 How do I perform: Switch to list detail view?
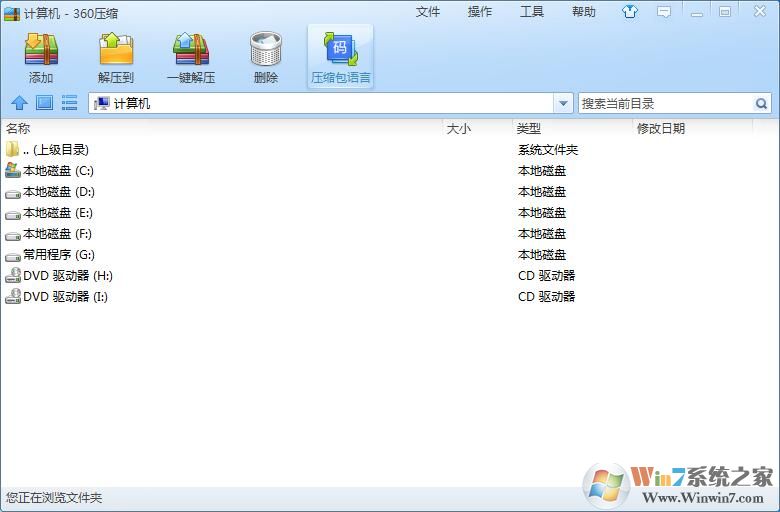point(69,103)
